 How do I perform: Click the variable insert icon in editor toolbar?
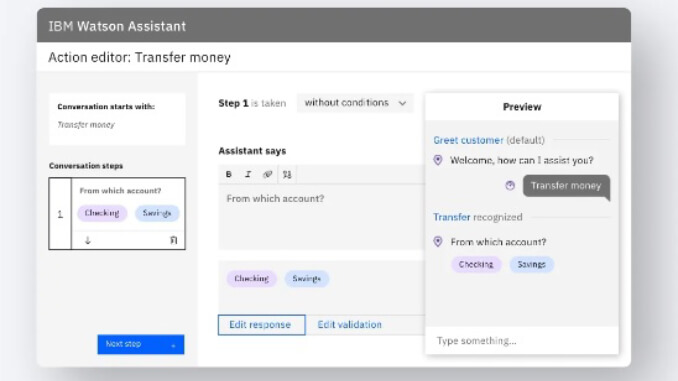(287, 174)
